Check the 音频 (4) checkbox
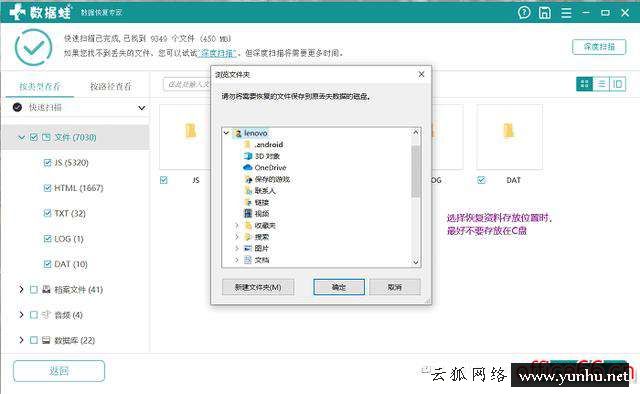The height and width of the screenshot is (394, 640). (34, 315)
